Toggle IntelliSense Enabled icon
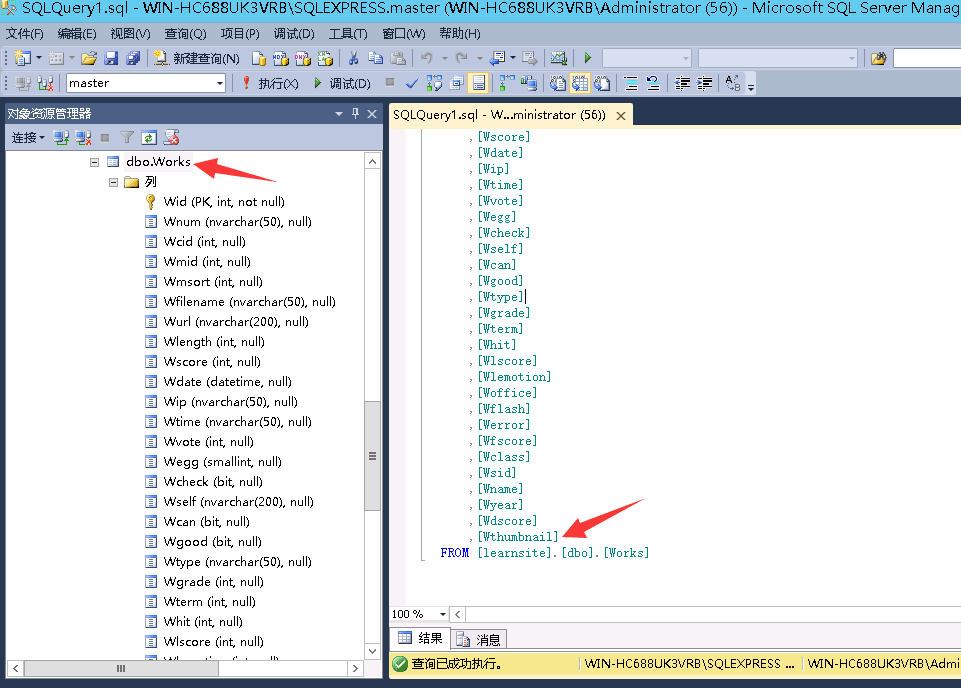The height and width of the screenshot is (688, 961). (x=479, y=83)
